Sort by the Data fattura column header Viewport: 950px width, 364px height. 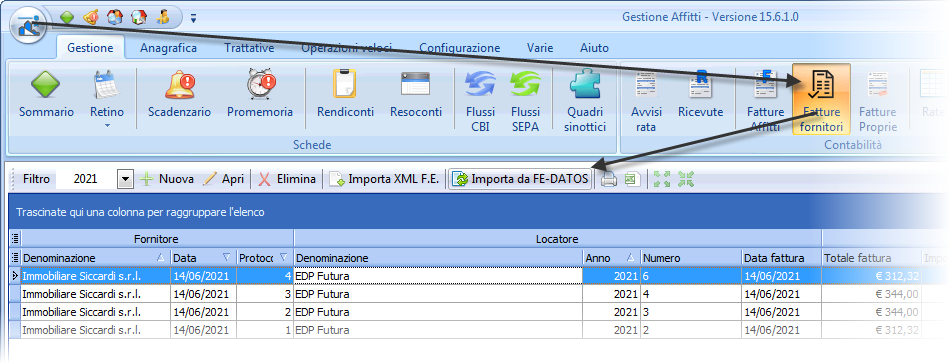click(x=782, y=258)
